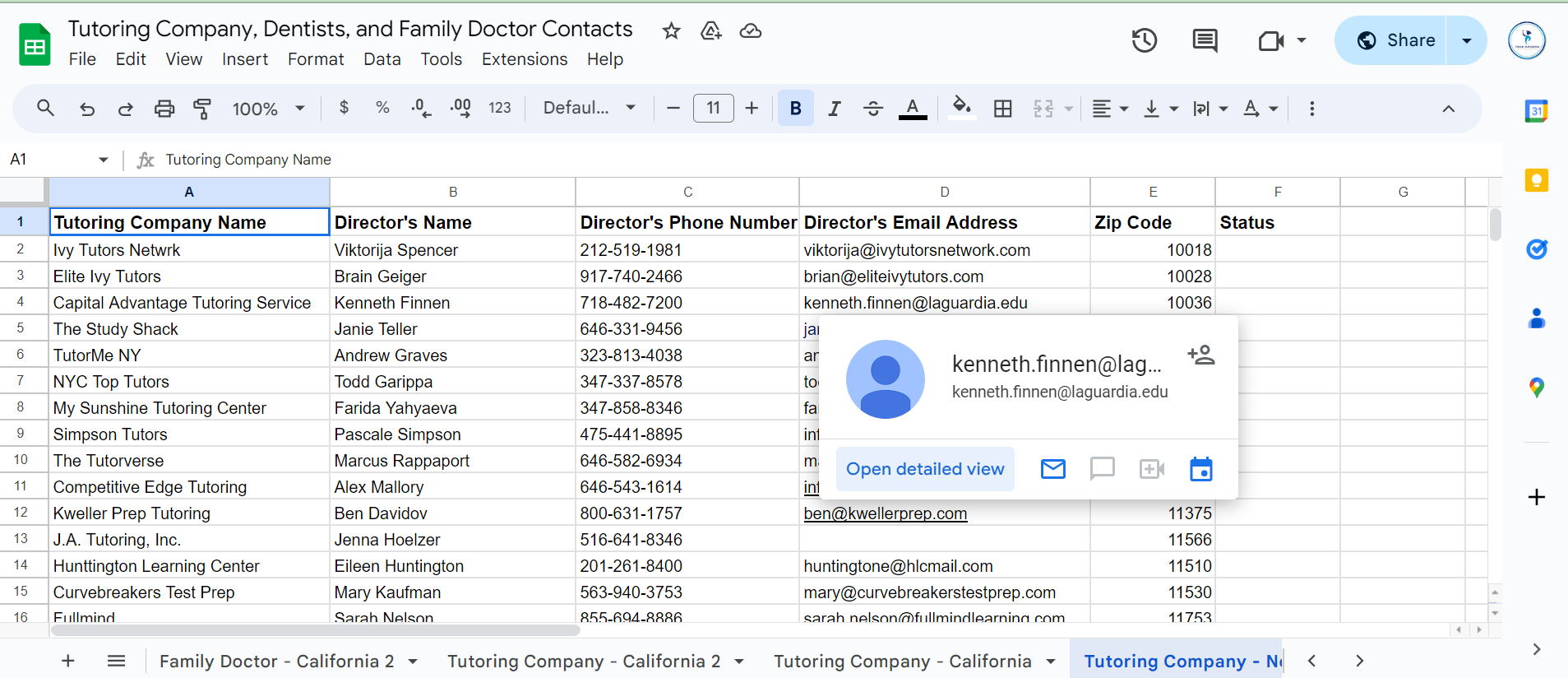
Task: Decrease decimal places
Action: (x=421, y=108)
